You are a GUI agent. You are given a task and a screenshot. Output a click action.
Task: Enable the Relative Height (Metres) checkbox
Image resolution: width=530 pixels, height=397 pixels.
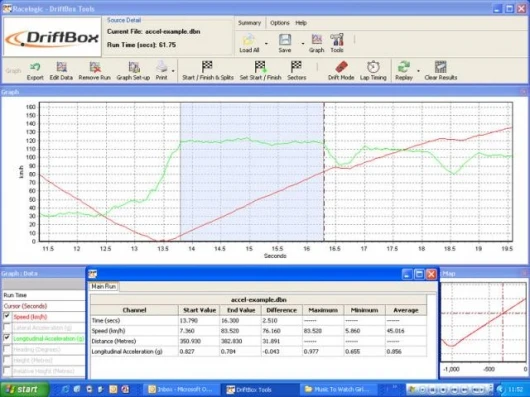[x=6, y=371]
